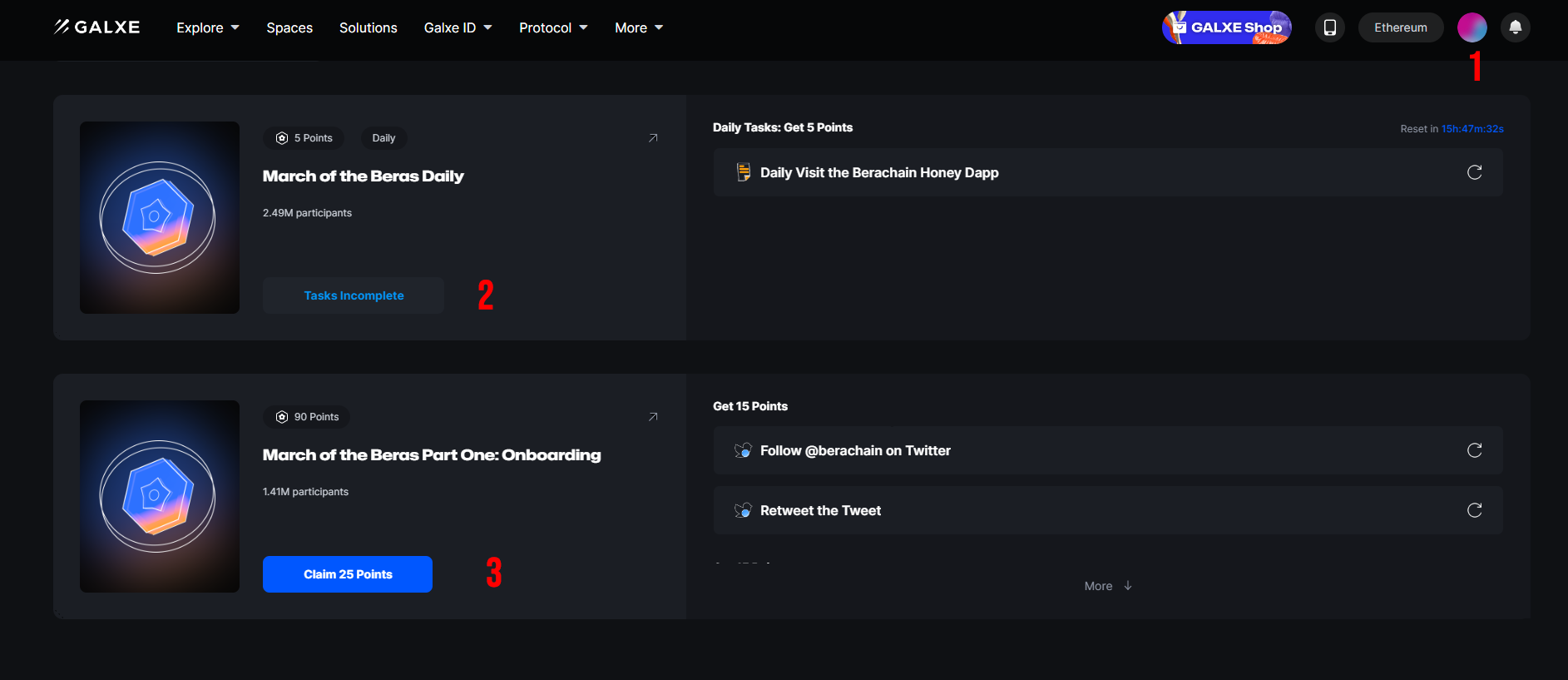Click the 90 Points badge

(307, 417)
